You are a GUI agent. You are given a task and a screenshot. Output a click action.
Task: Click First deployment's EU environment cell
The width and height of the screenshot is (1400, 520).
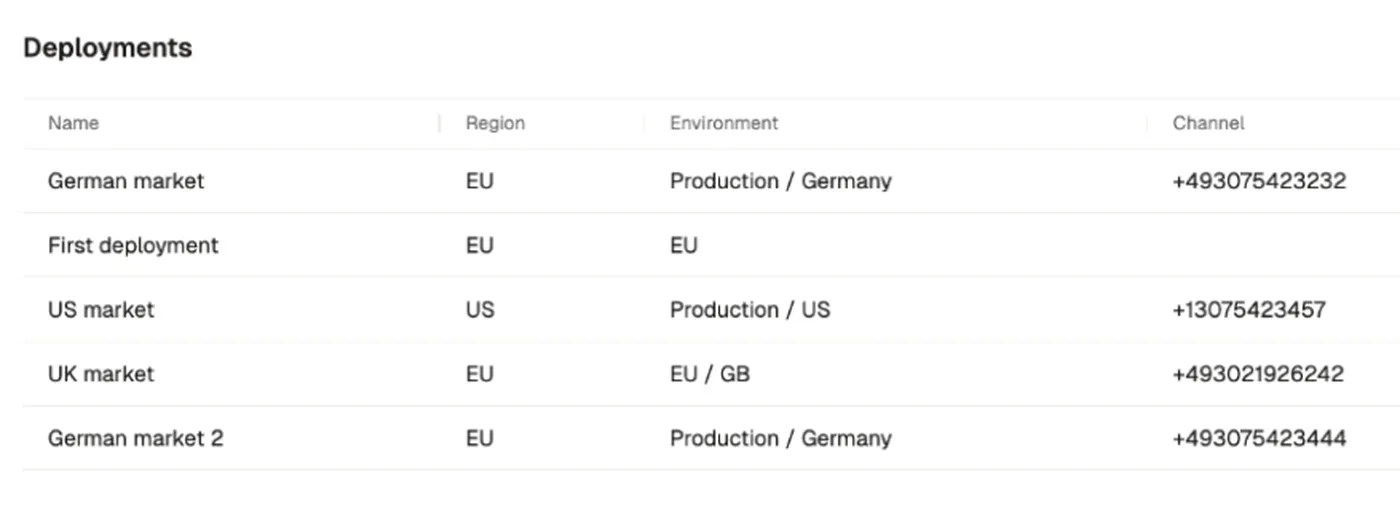(x=684, y=246)
